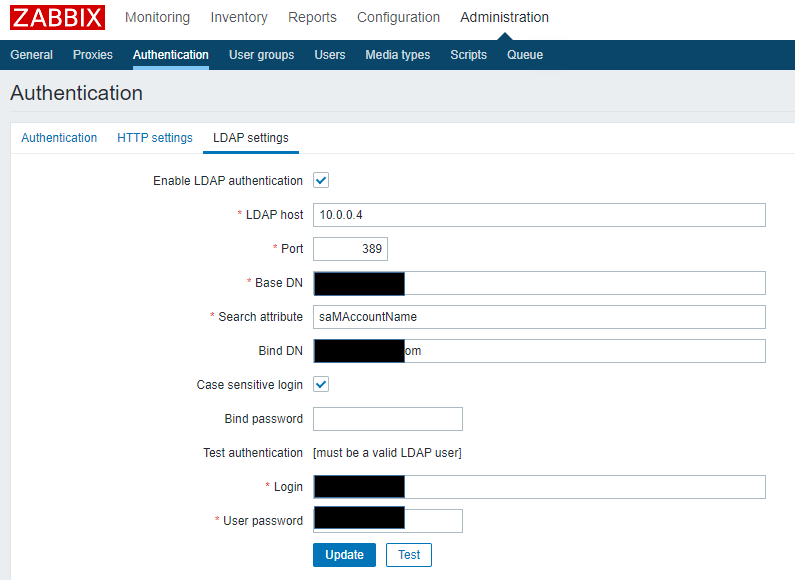The height and width of the screenshot is (580, 795).
Task: Click the User password field
Action: pos(388,521)
